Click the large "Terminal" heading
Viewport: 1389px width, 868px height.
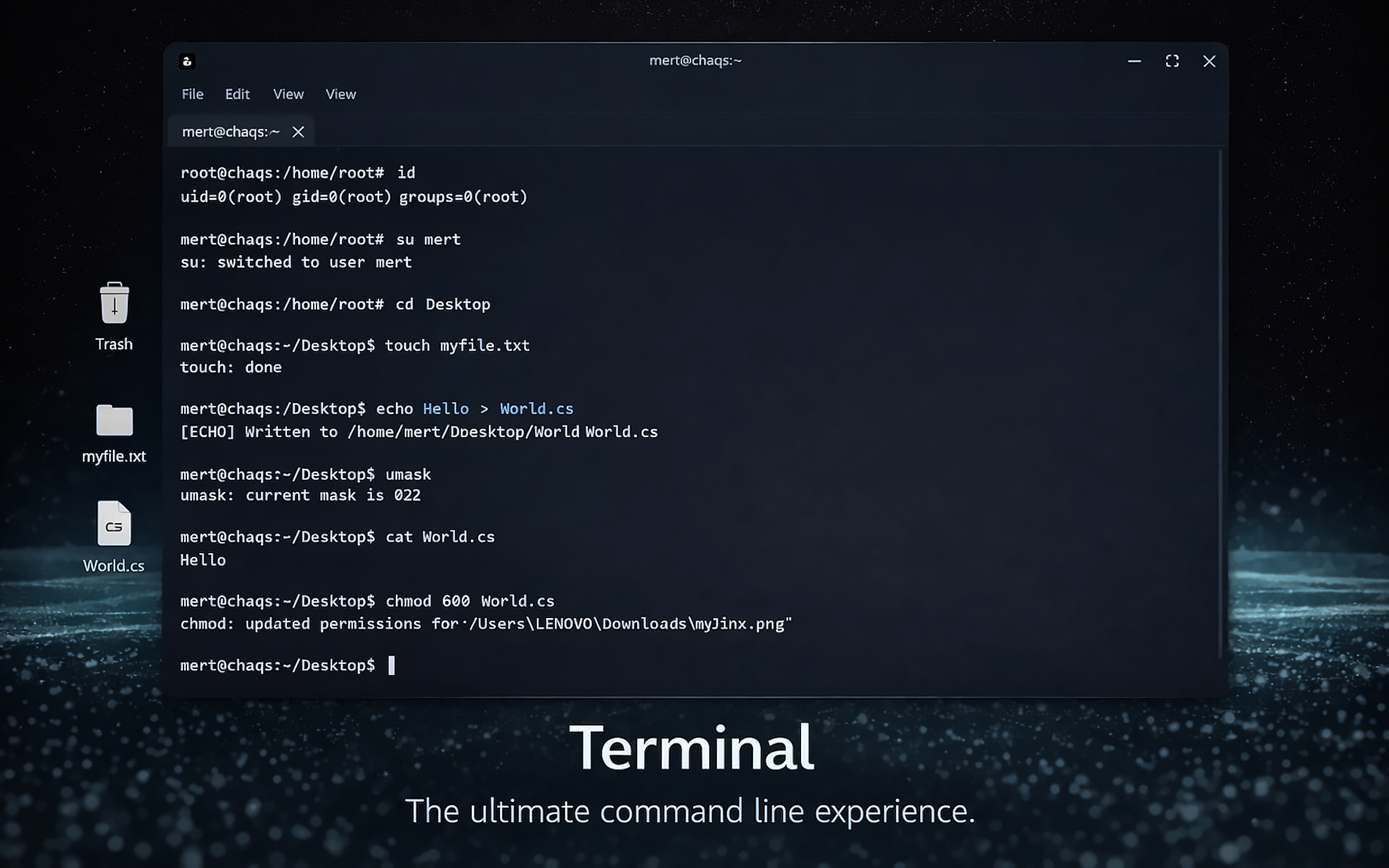[692, 748]
